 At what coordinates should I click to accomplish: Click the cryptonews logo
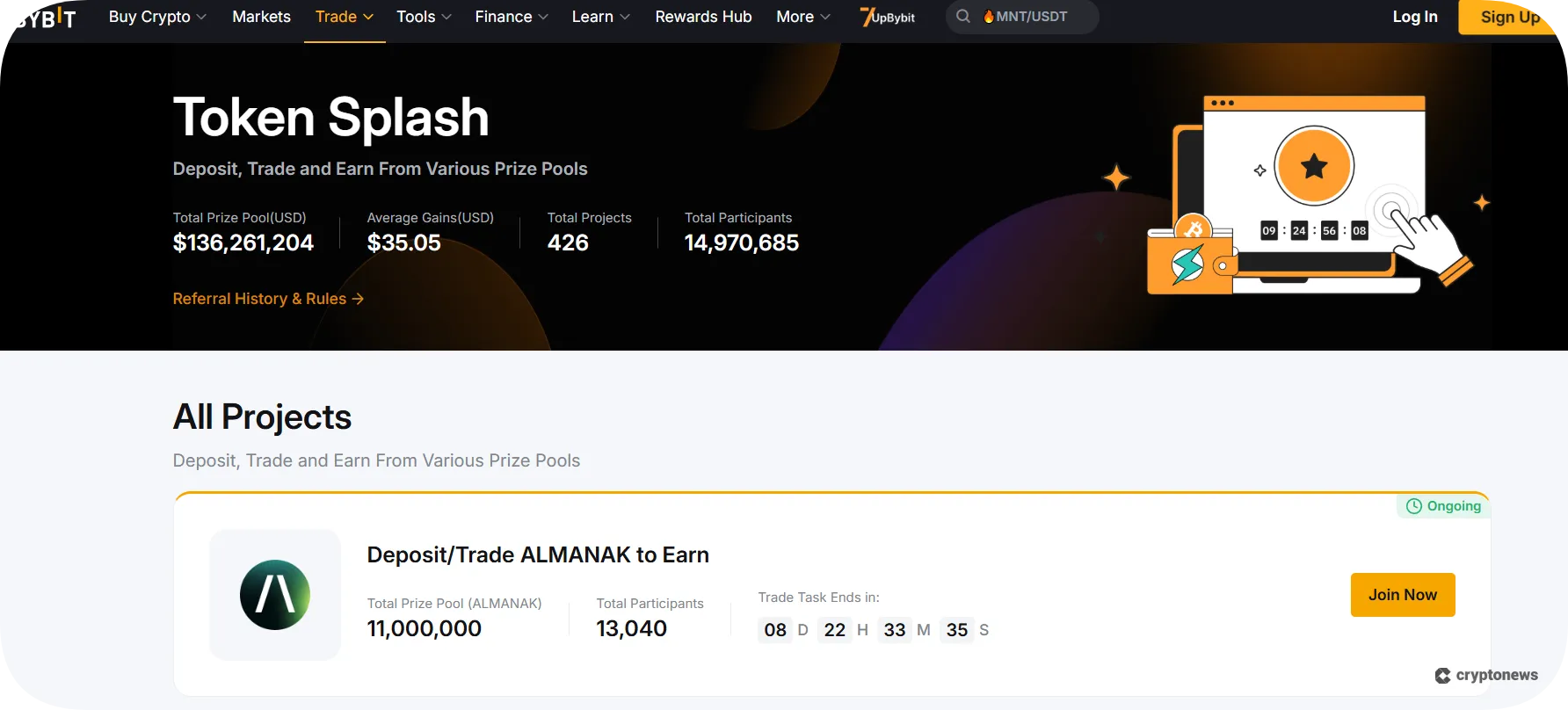pyautogui.click(x=1486, y=675)
